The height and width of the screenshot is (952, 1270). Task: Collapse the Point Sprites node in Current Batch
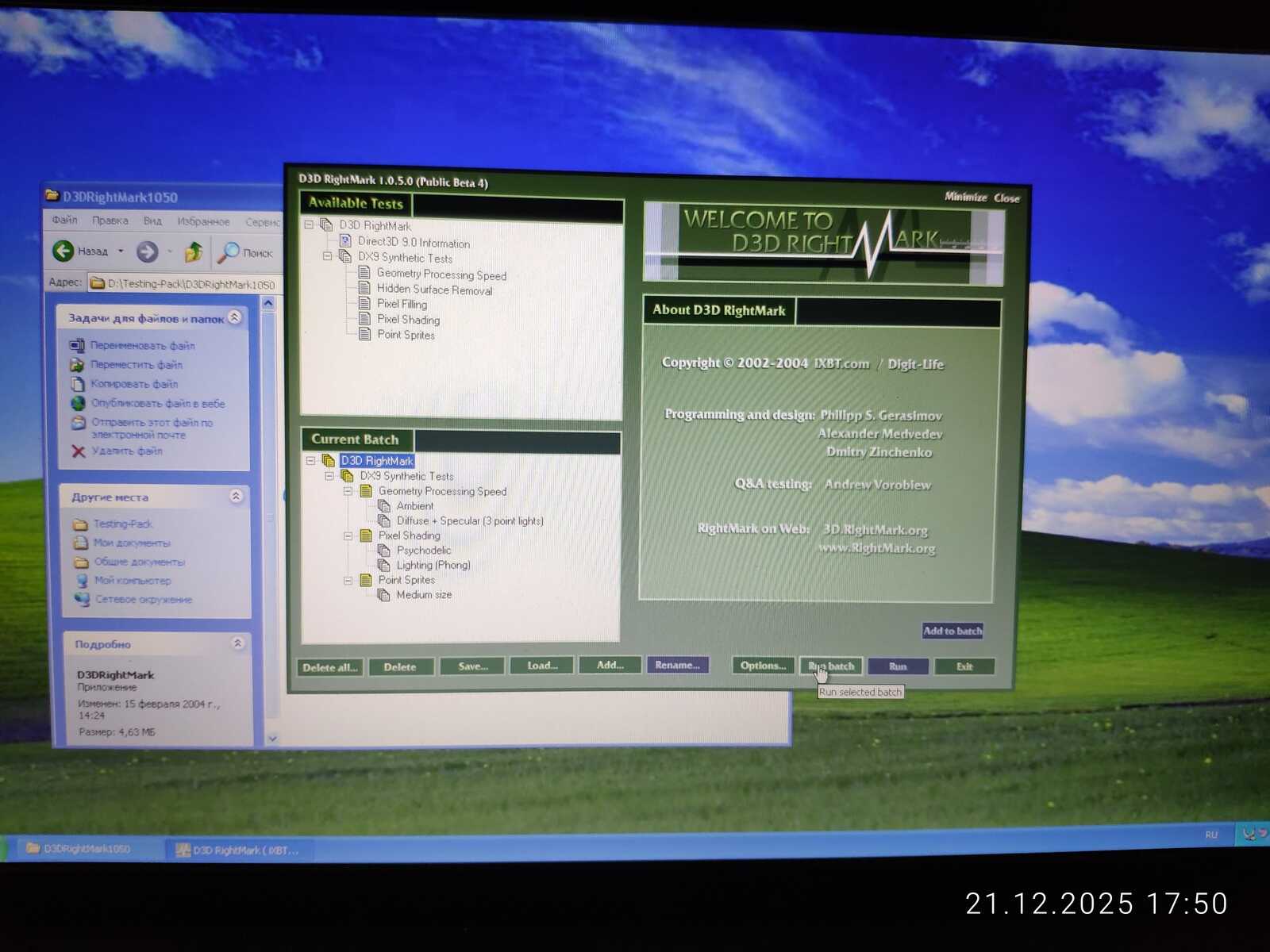click(x=348, y=580)
